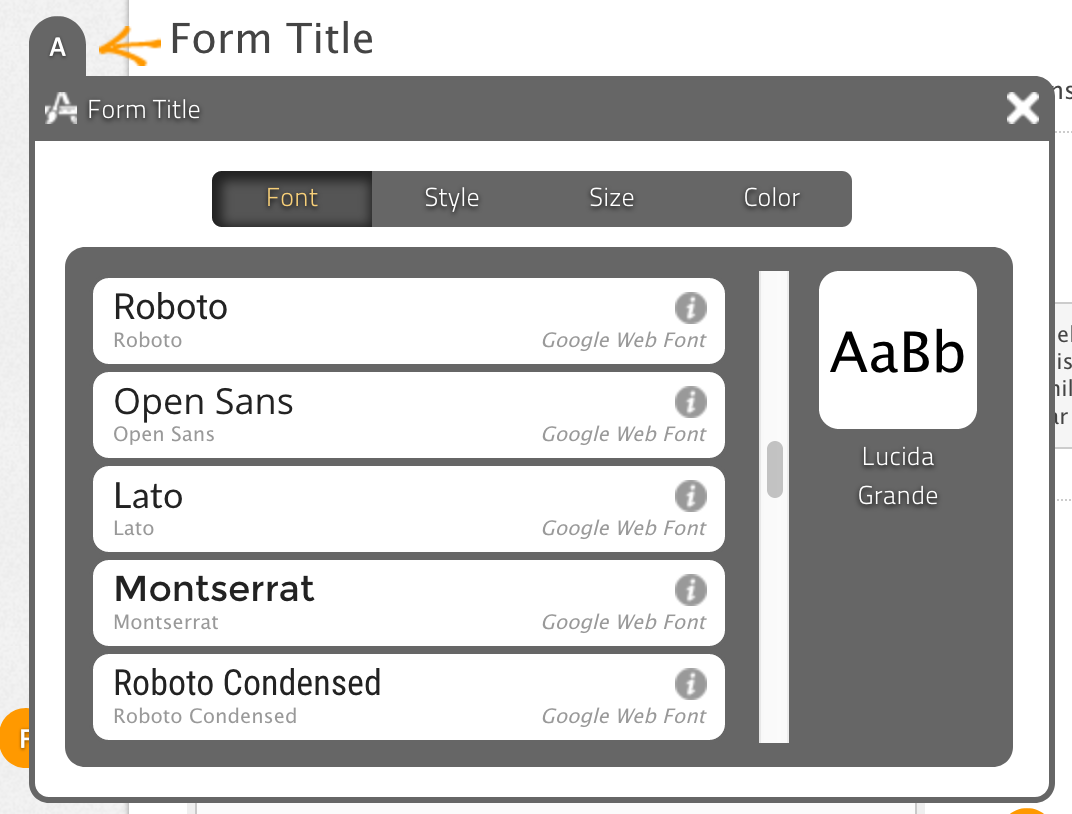This screenshot has height=814, width=1072.
Task: Switch to the Font tab
Action: click(292, 198)
